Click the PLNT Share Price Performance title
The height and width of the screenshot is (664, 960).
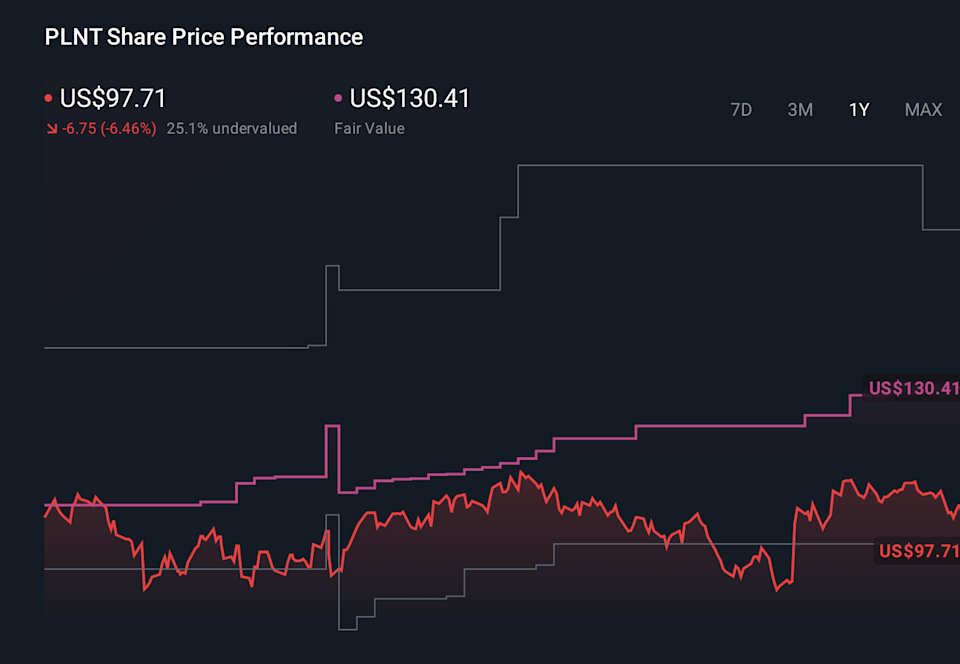203,37
